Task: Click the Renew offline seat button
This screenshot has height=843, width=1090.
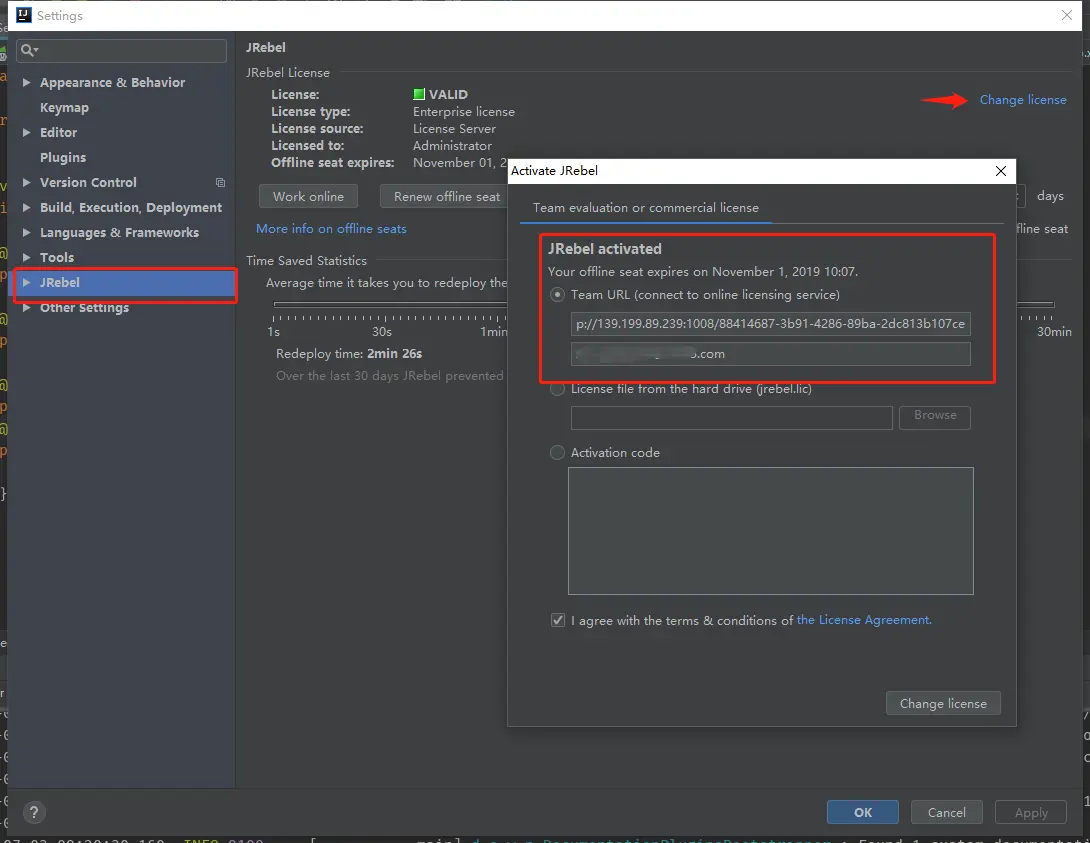Action: tap(446, 197)
